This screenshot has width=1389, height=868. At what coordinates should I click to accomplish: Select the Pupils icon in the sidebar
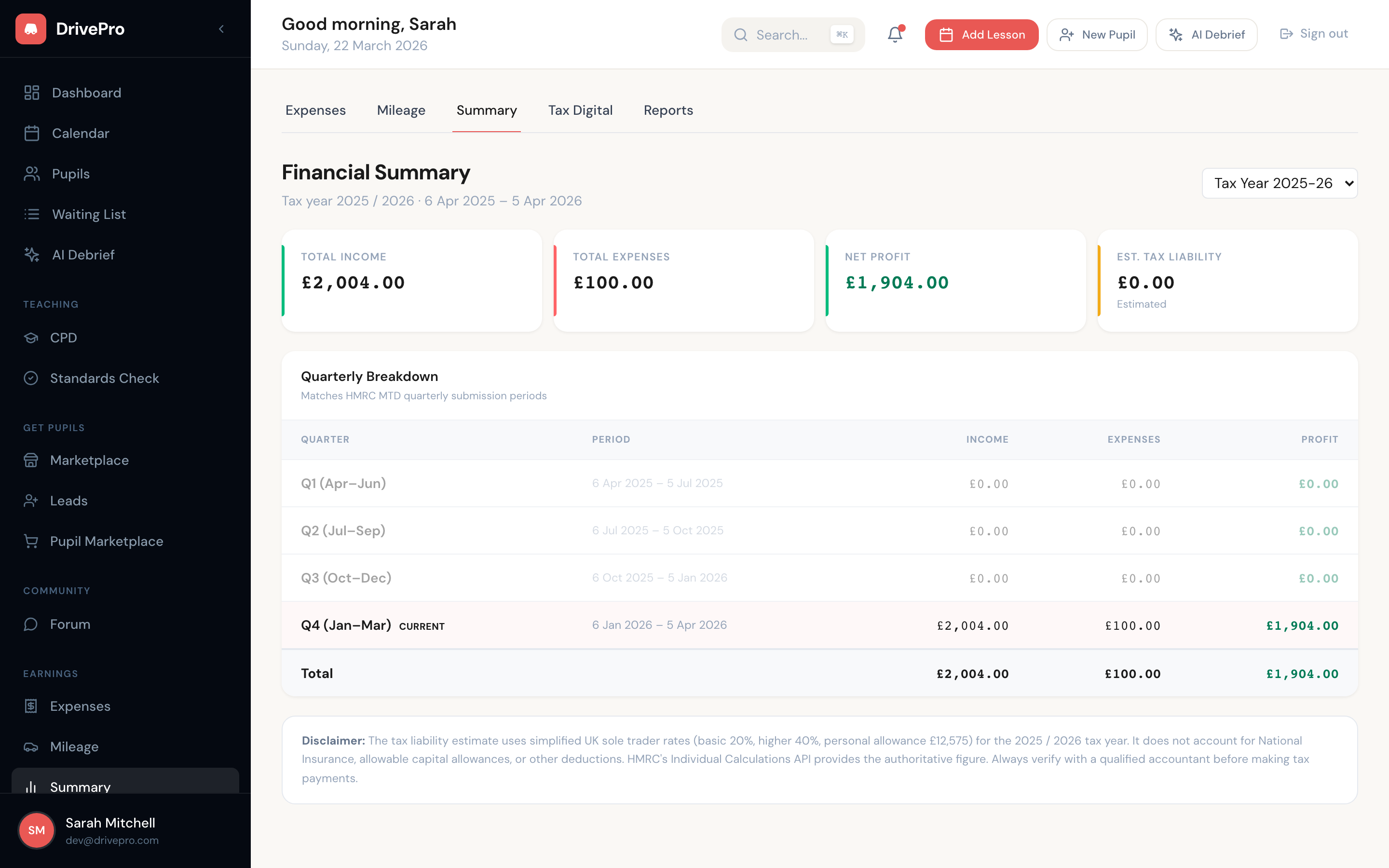tap(70, 174)
